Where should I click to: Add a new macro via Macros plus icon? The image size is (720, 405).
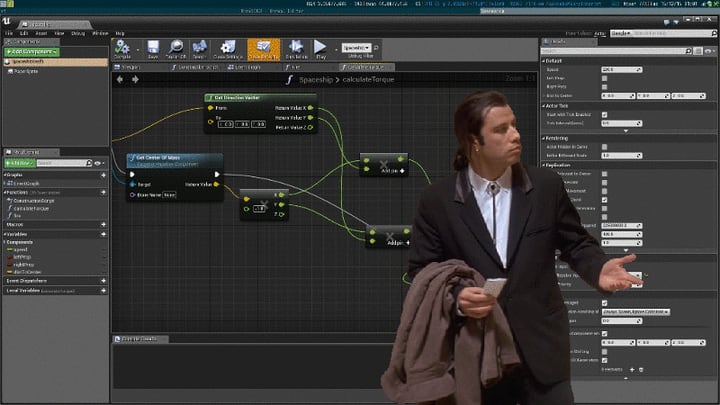(103, 225)
